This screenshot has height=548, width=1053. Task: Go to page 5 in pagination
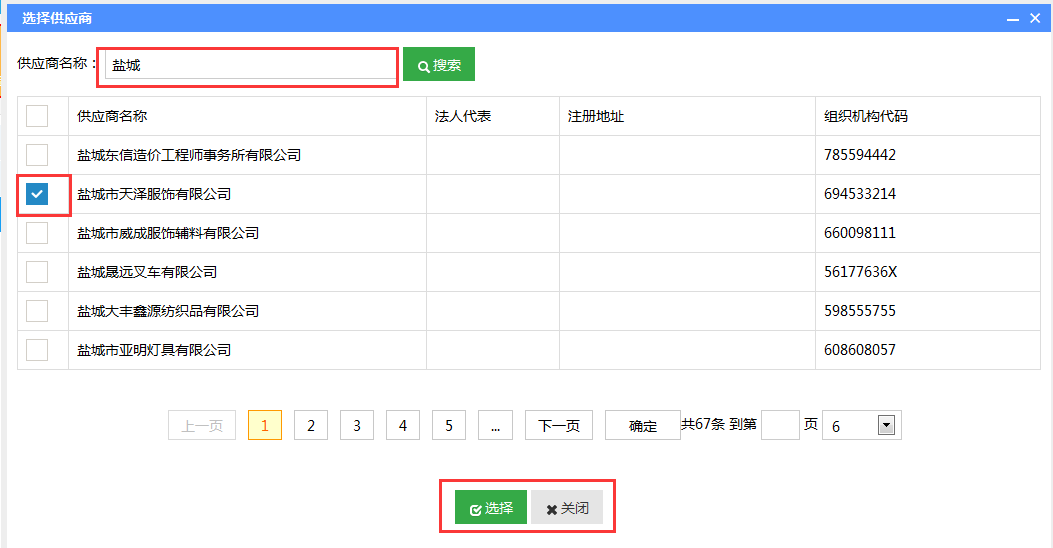449,425
